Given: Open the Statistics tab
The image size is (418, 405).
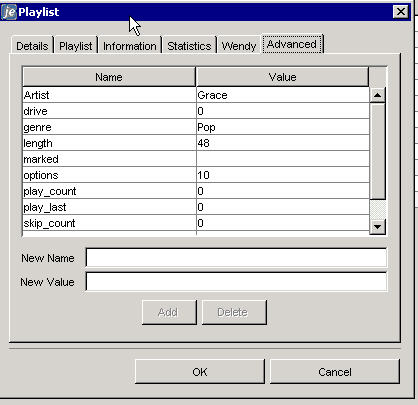Looking at the screenshot, I should [189, 46].
